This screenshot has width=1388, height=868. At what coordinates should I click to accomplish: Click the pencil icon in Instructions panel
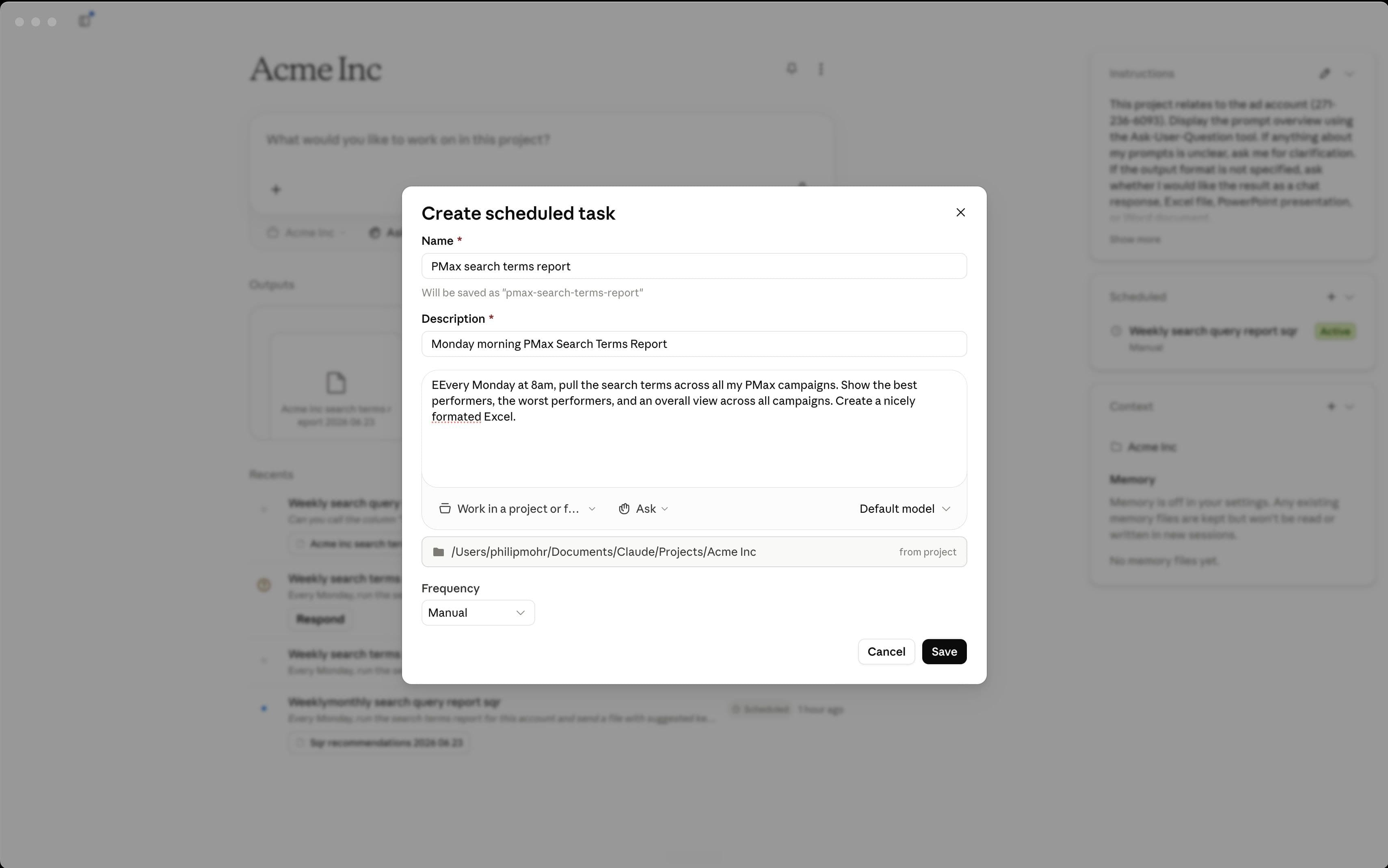[1325, 73]
